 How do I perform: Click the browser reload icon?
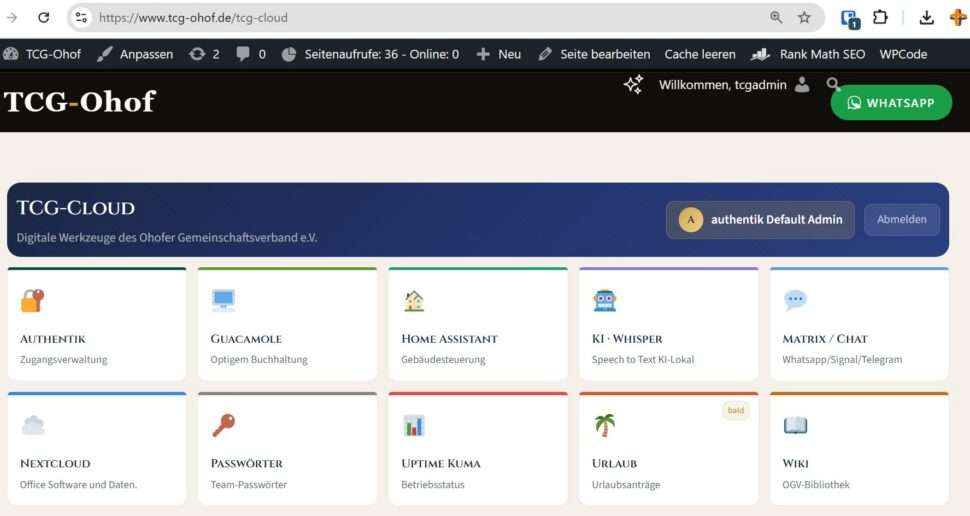[43, 17]
